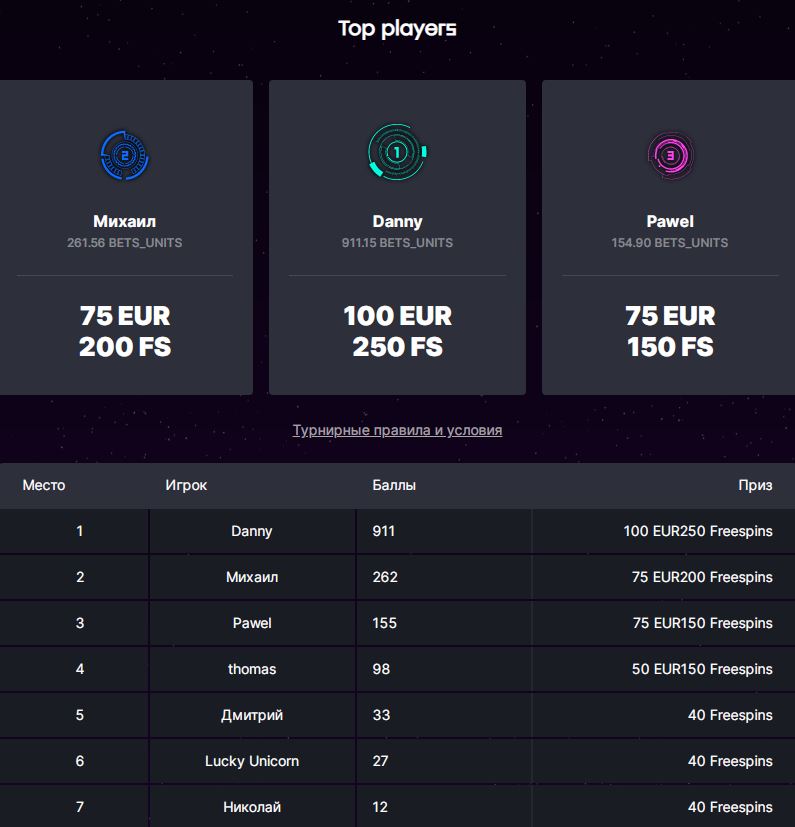This screenshot has width=795, height=827.
Task: Click the teal first-place badge icon
Action: [x=397, y=152]
